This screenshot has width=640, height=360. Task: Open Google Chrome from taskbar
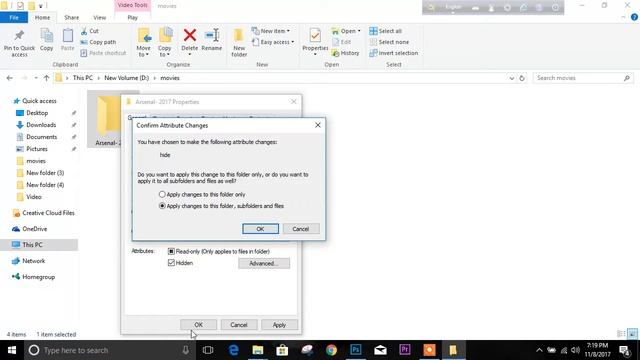[331, 350]
